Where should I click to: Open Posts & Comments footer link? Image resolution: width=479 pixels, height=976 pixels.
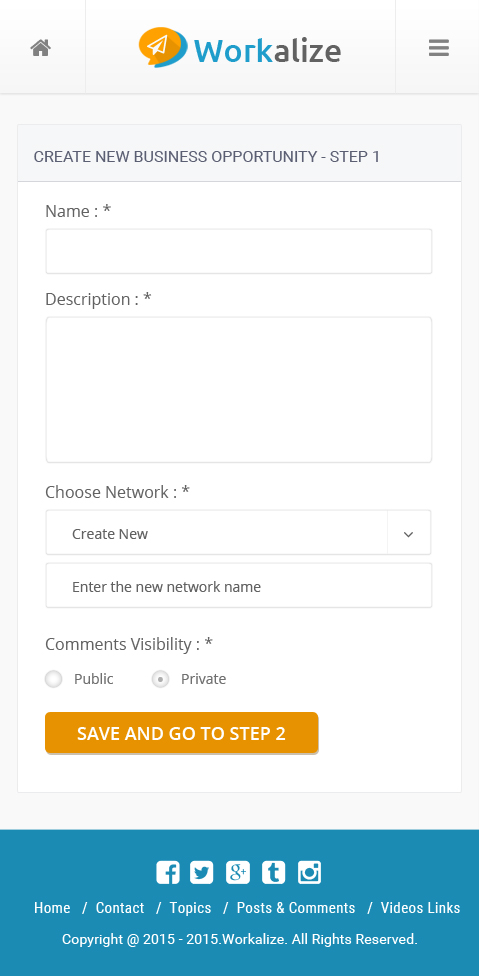[296, 908]
